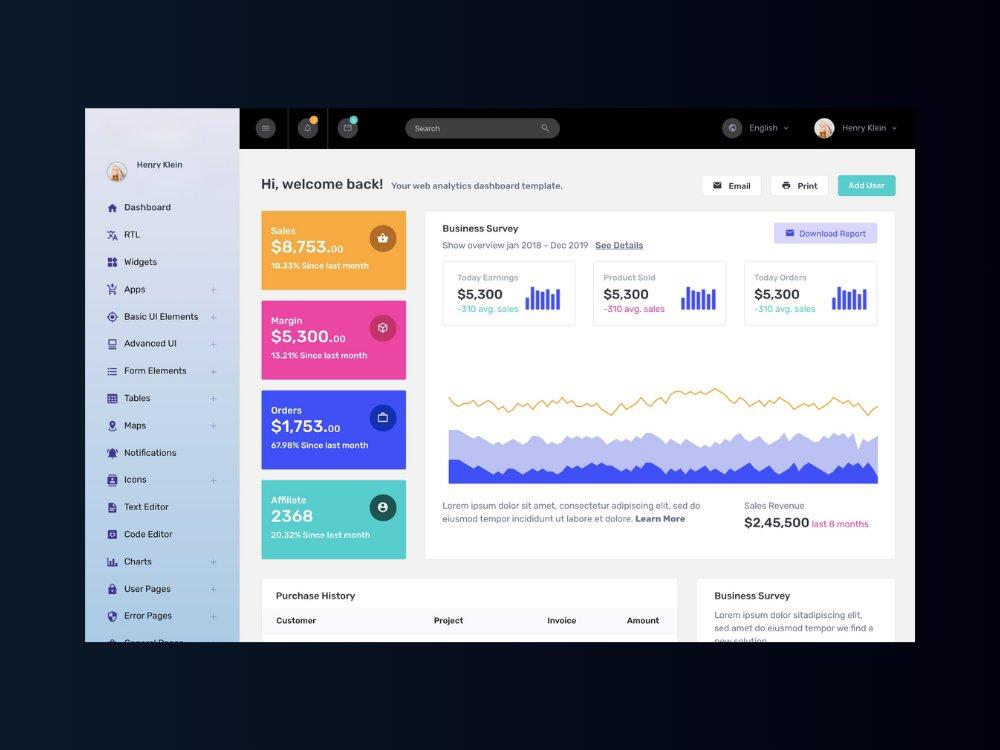Screen dimensions: 1000x750
Task: Open the Dashboard menu item
Action: point(147,207)
